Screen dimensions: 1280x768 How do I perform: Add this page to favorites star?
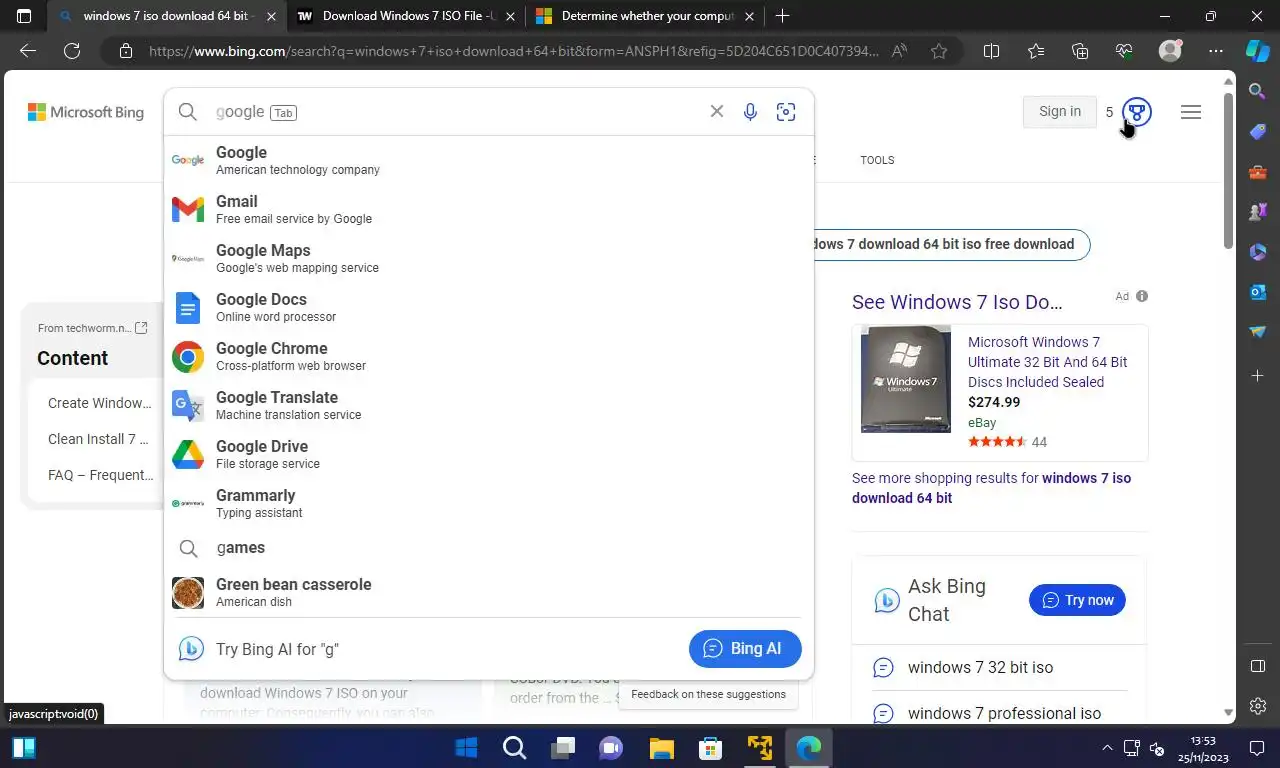[938, 51]
